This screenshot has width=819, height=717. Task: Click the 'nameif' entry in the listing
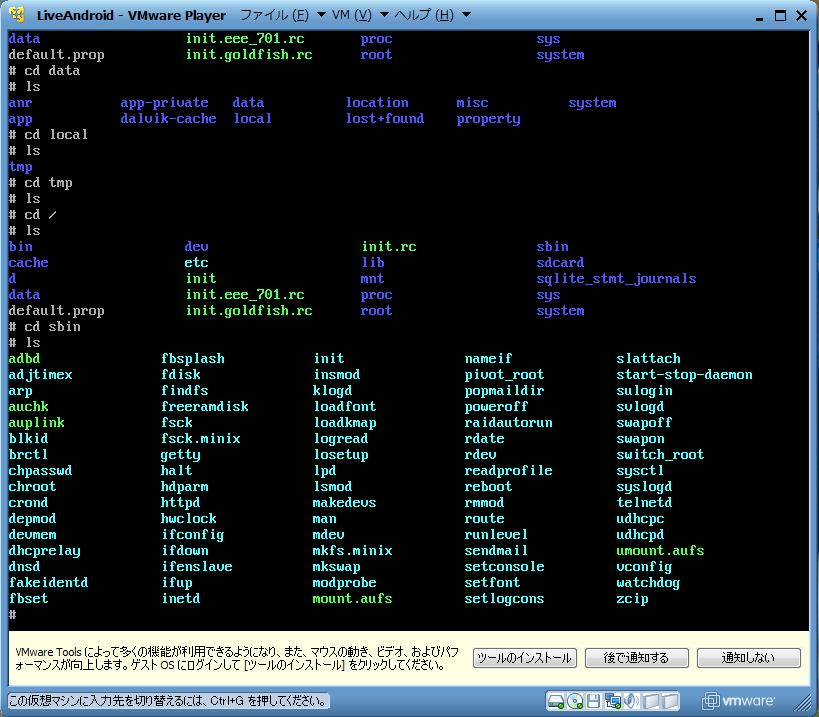(x=488, y=359)
